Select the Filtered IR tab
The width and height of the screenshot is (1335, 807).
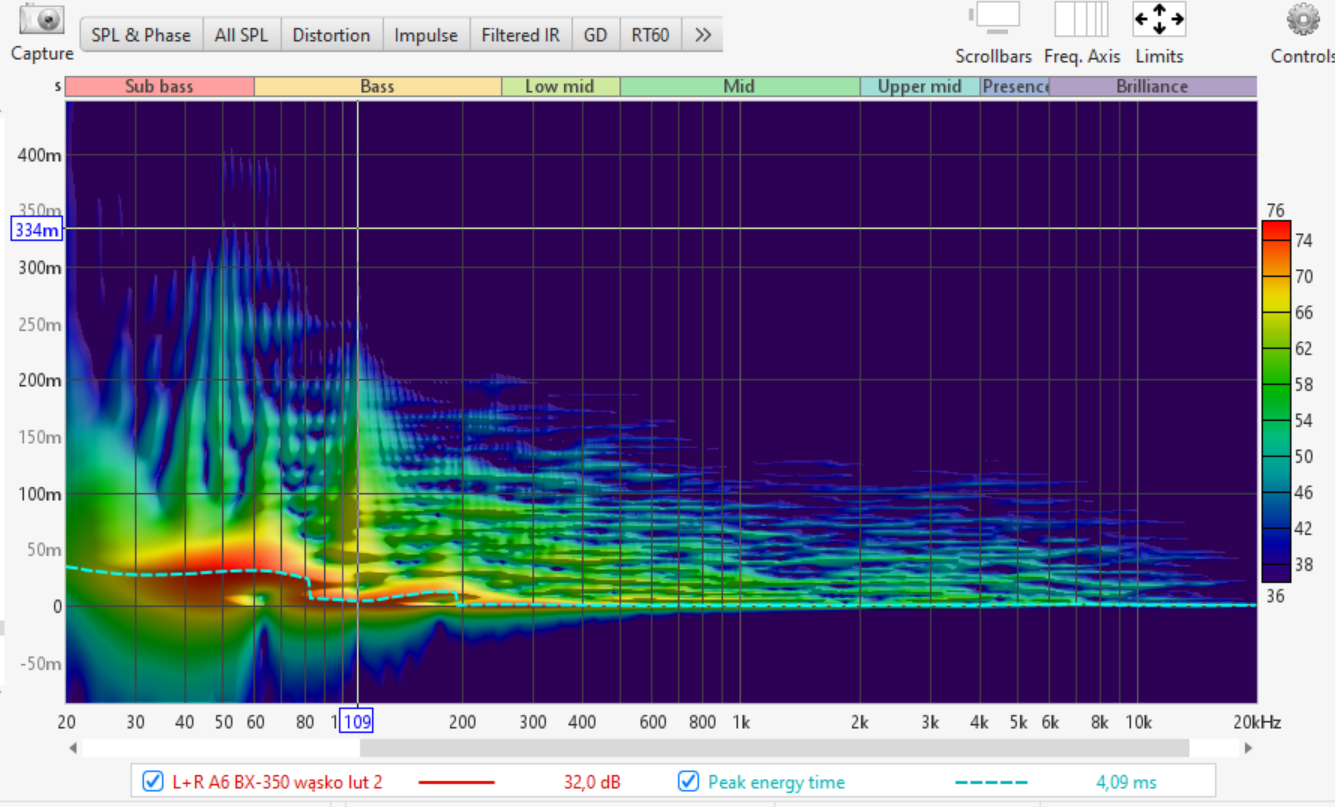[520, 35]
